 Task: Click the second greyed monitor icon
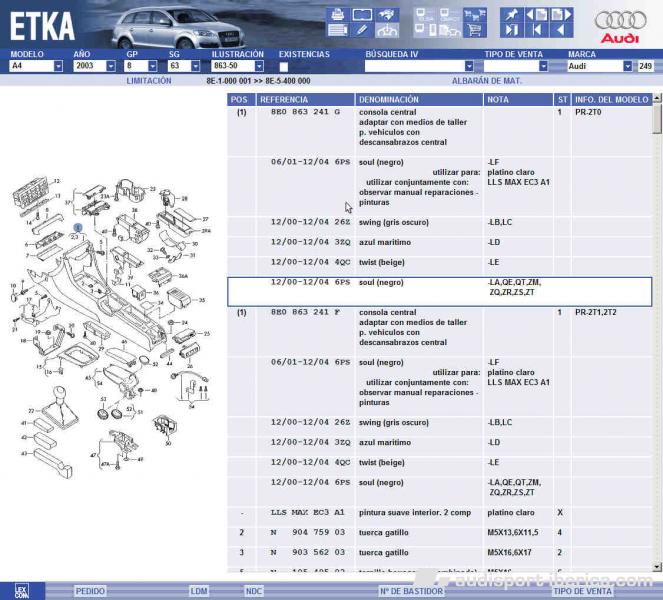(x=449, y=15)
